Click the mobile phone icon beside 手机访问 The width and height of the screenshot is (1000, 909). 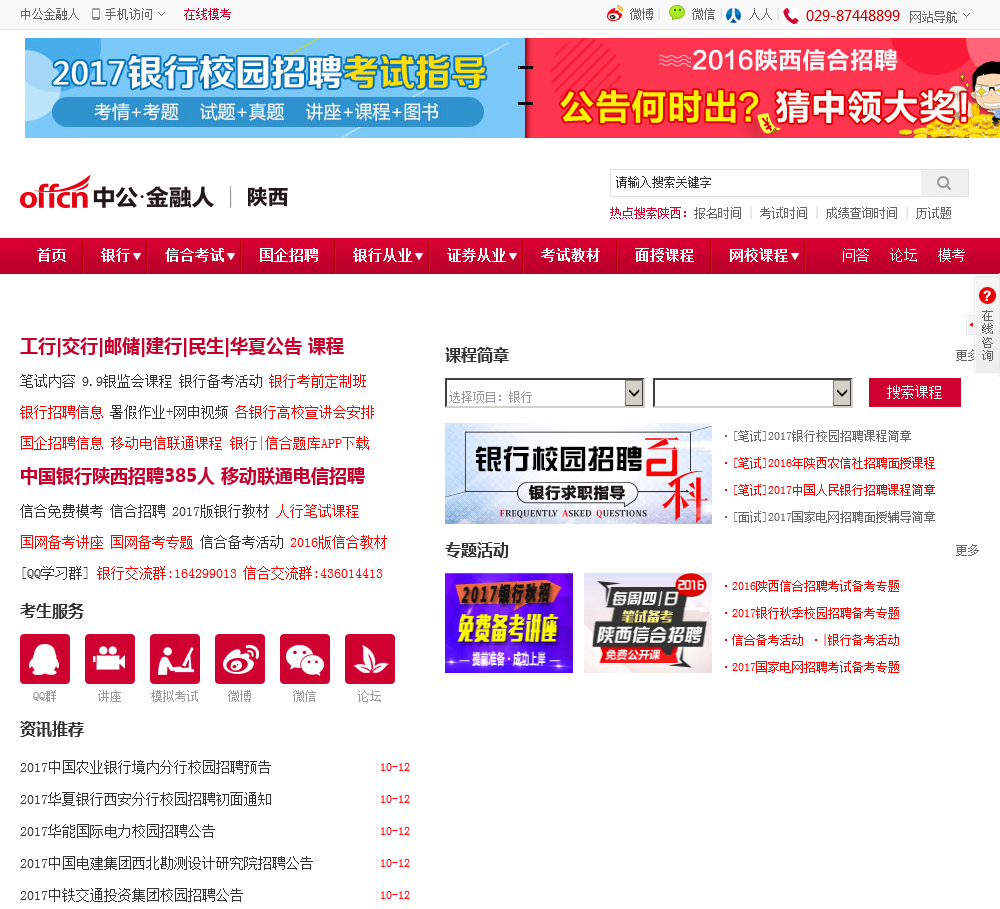[96, 14]
